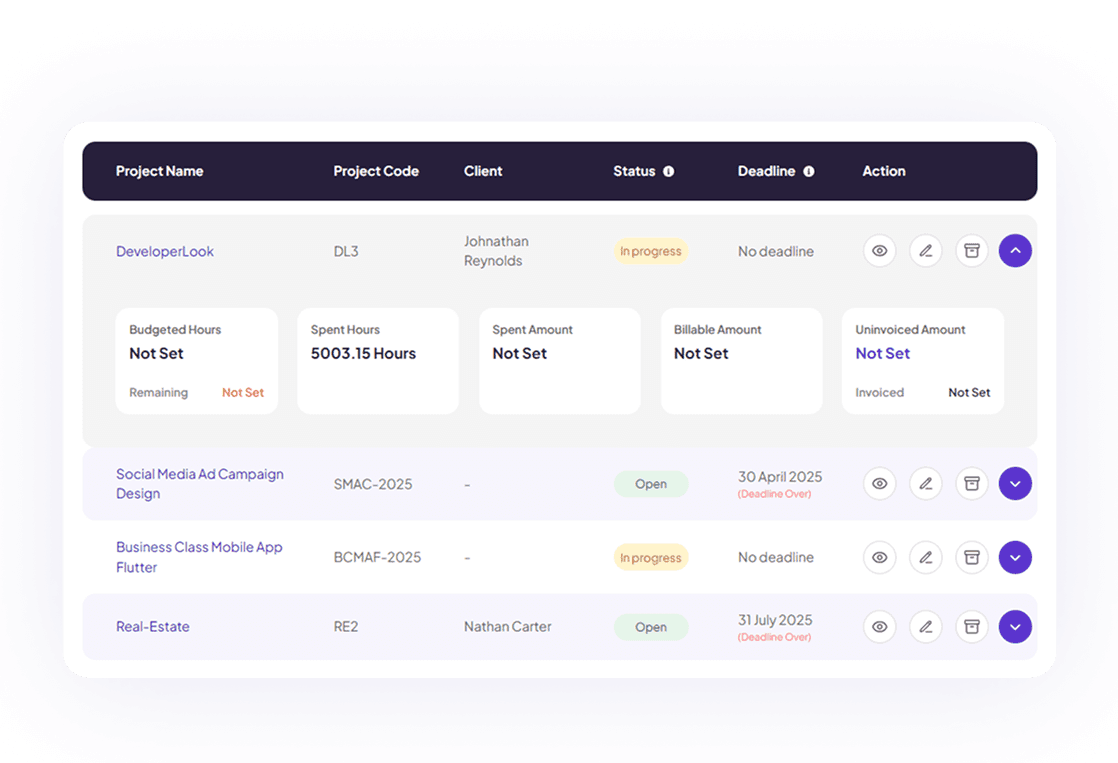
Task: Click the Project Name column header
Action: click(x=160, y=171)
